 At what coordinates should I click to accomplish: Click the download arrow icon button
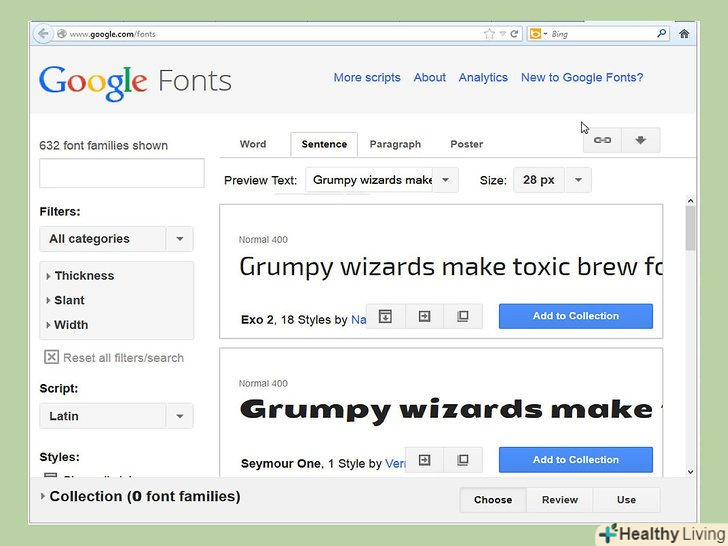[640, 141]
